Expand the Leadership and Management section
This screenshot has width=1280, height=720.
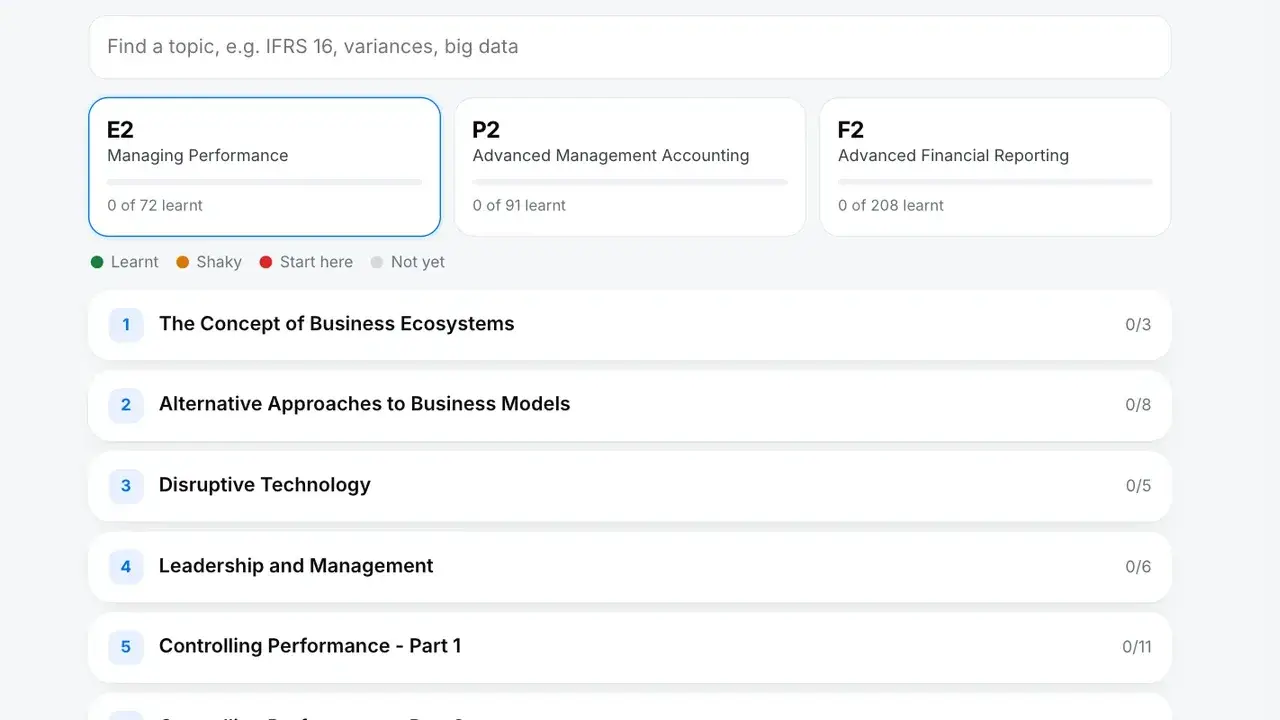[630, 566]
